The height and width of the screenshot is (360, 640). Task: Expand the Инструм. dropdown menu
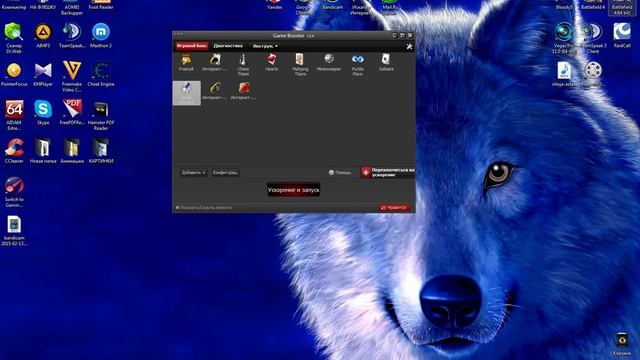[265, 46]
